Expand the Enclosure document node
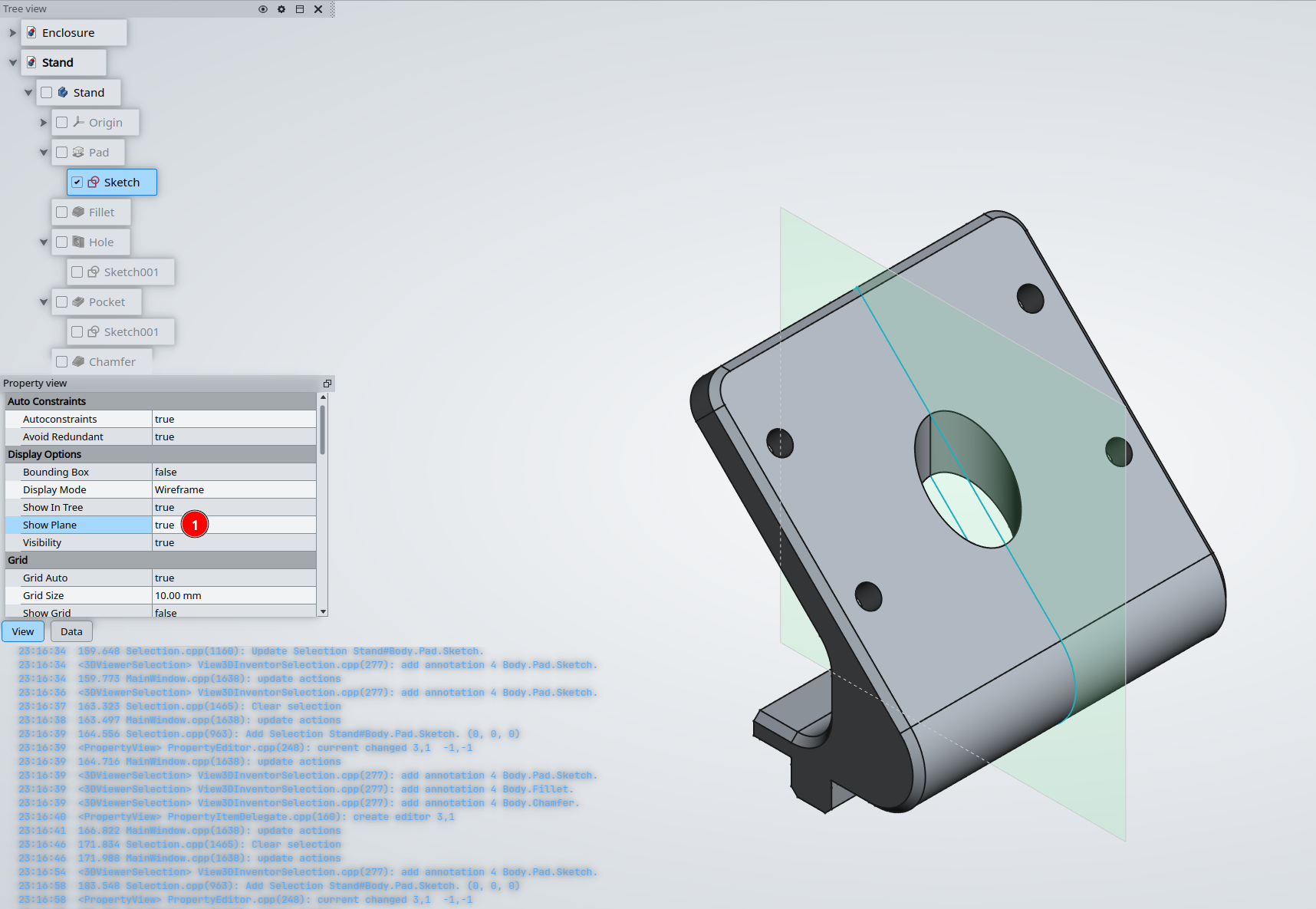 12,32
